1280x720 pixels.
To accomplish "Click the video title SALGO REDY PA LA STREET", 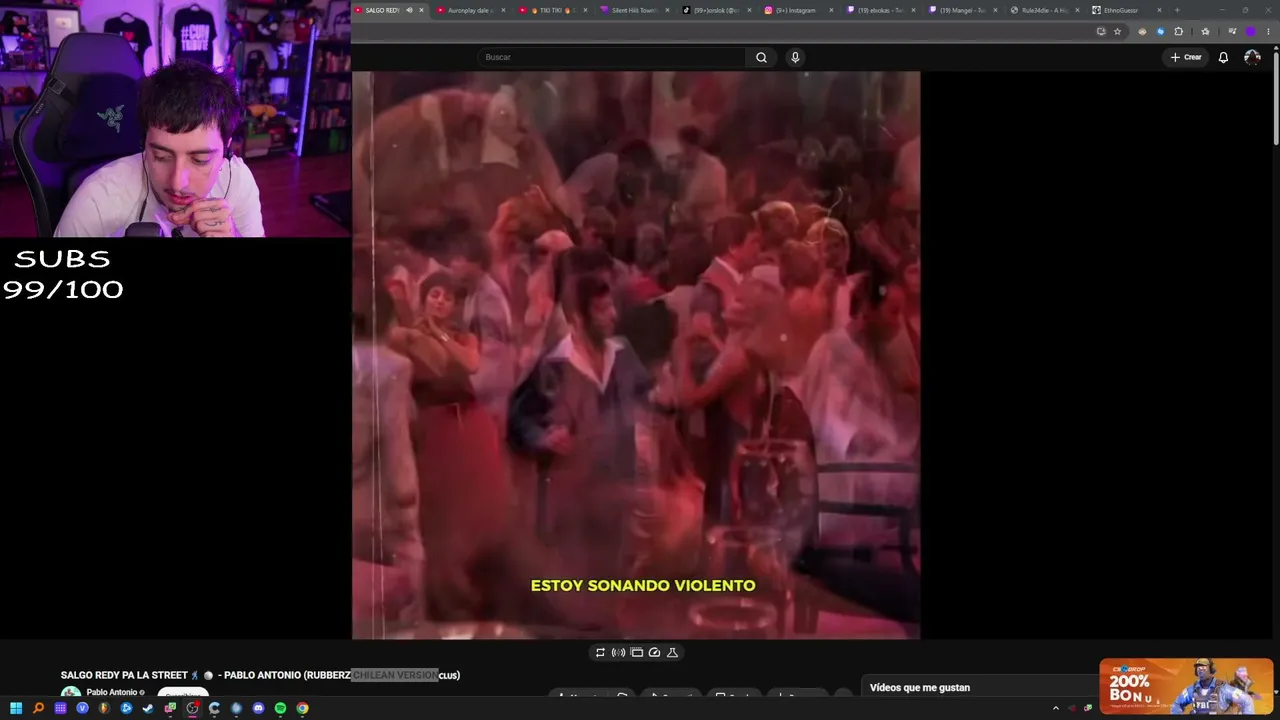I will pos(260,675).
